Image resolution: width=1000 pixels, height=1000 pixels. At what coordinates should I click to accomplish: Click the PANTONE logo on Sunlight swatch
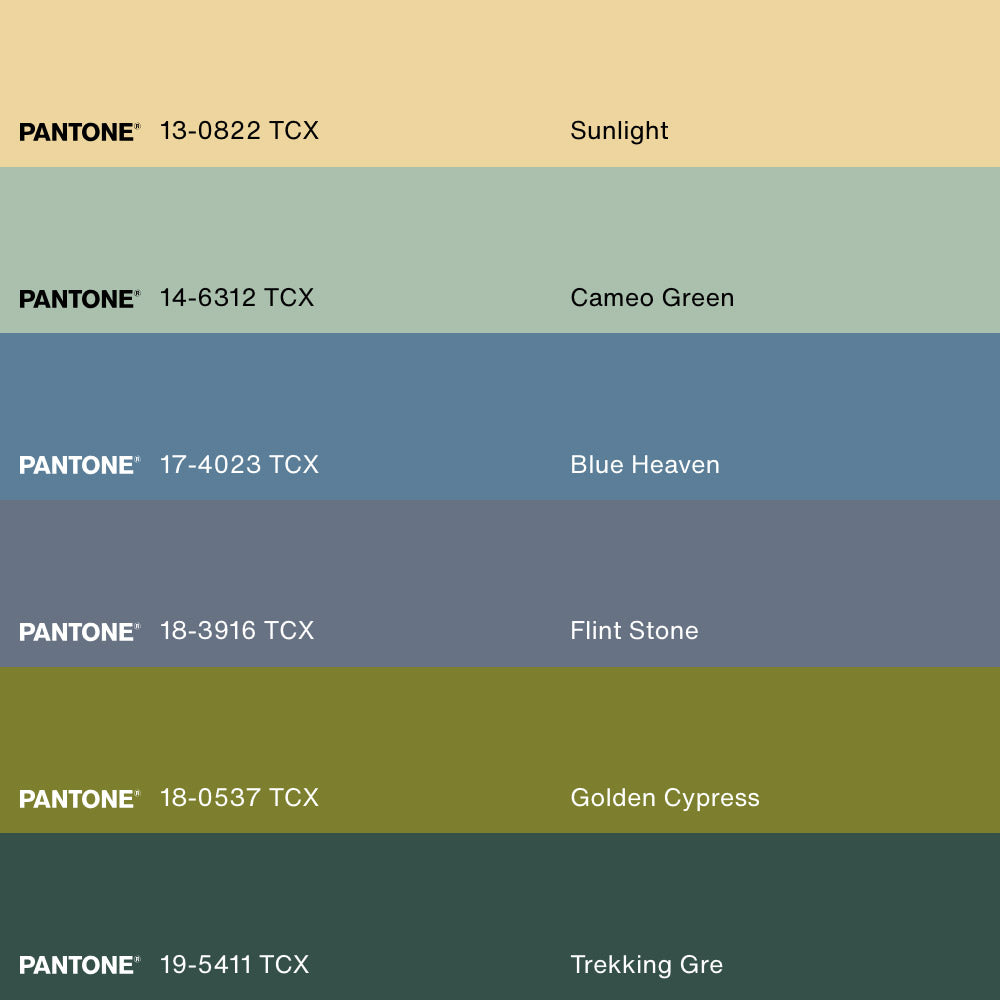click(x=79, y=132)
